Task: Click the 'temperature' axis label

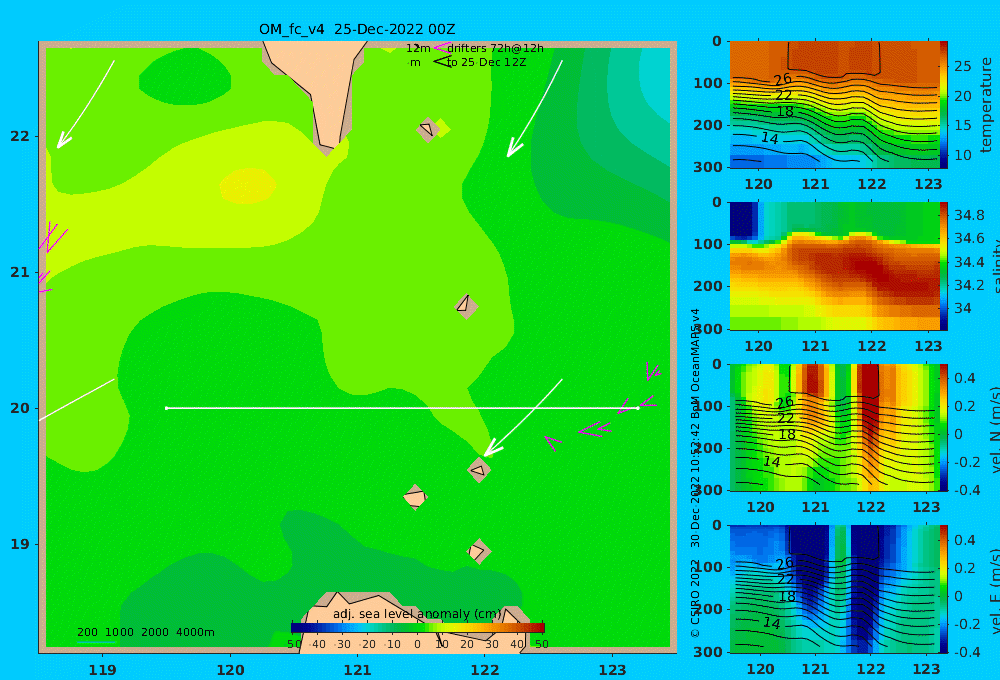Action: pos(986,105)
